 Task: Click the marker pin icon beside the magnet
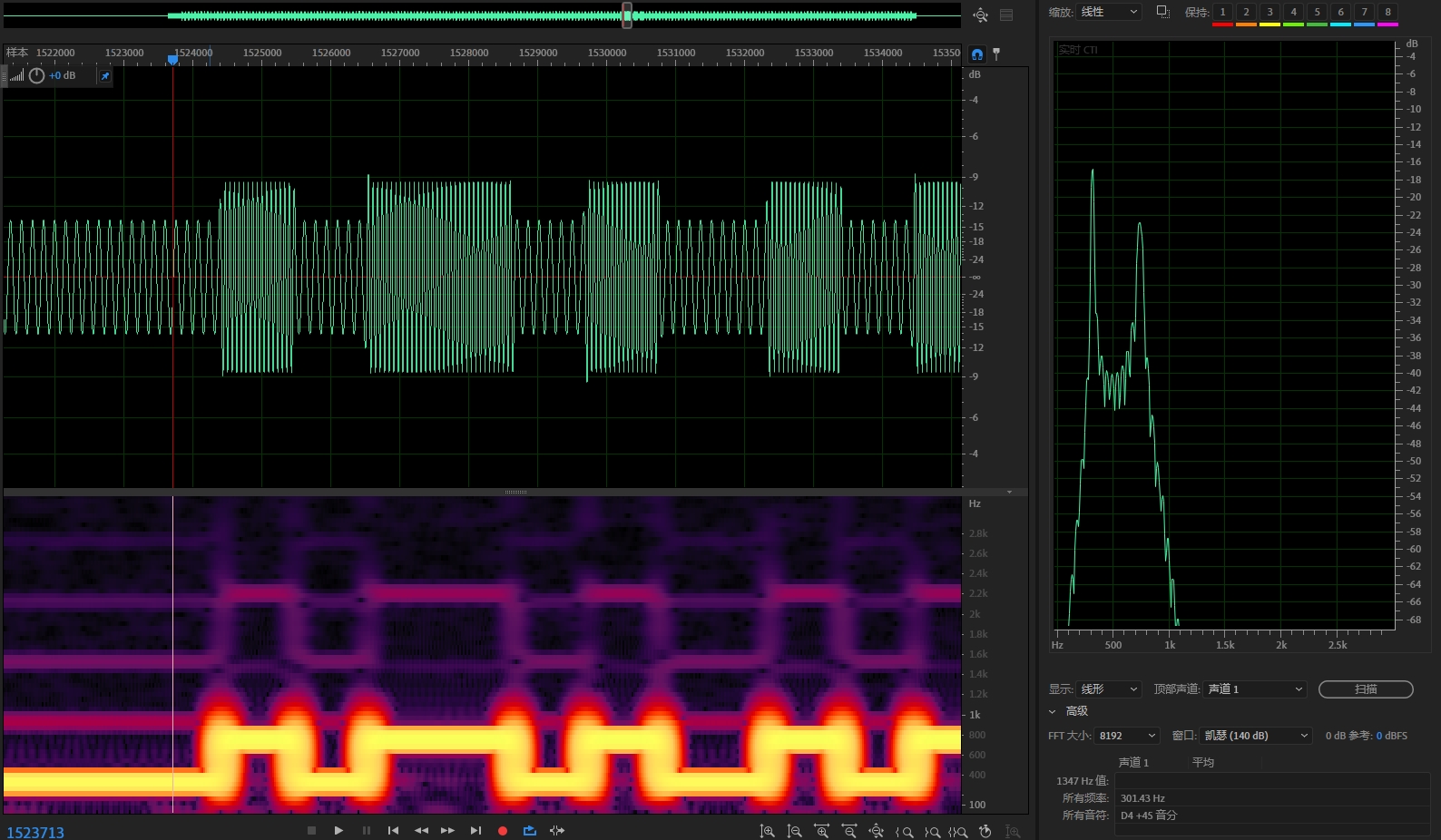tap(996, 54)
